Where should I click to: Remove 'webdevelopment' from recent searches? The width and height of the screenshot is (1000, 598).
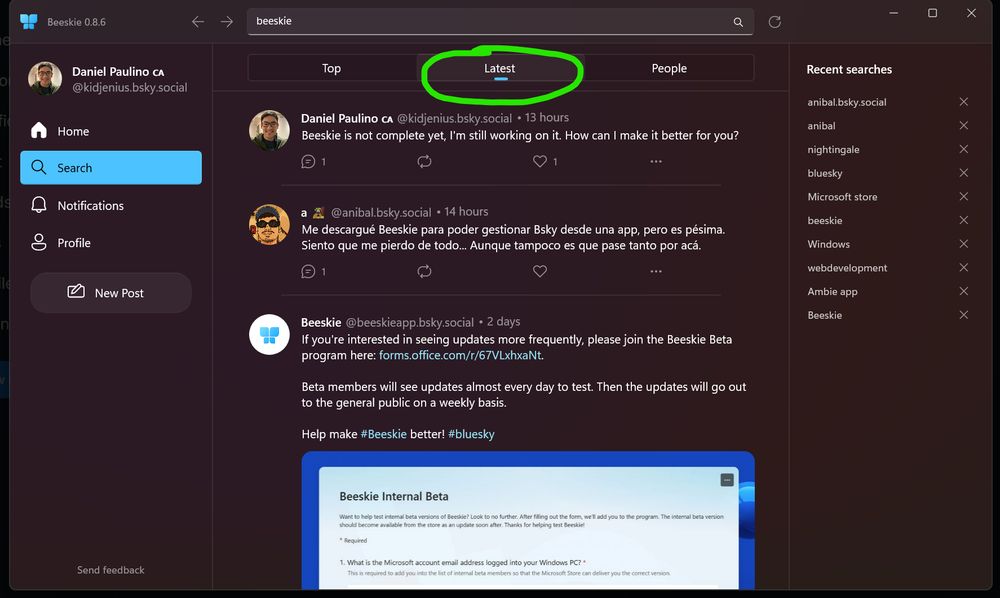coord(964,268)
